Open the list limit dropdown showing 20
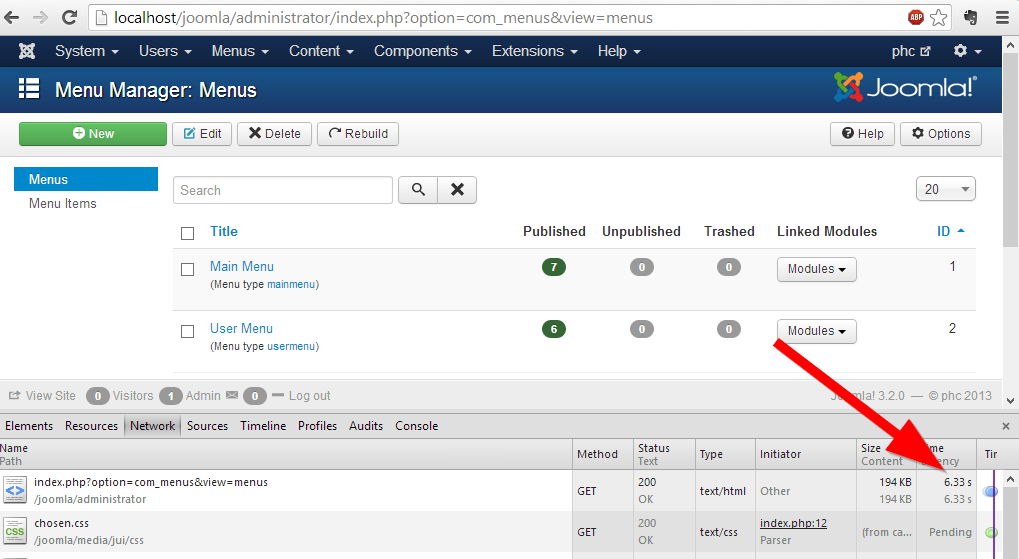Viewport: 1019px width, 559px height. pos(946,189)
